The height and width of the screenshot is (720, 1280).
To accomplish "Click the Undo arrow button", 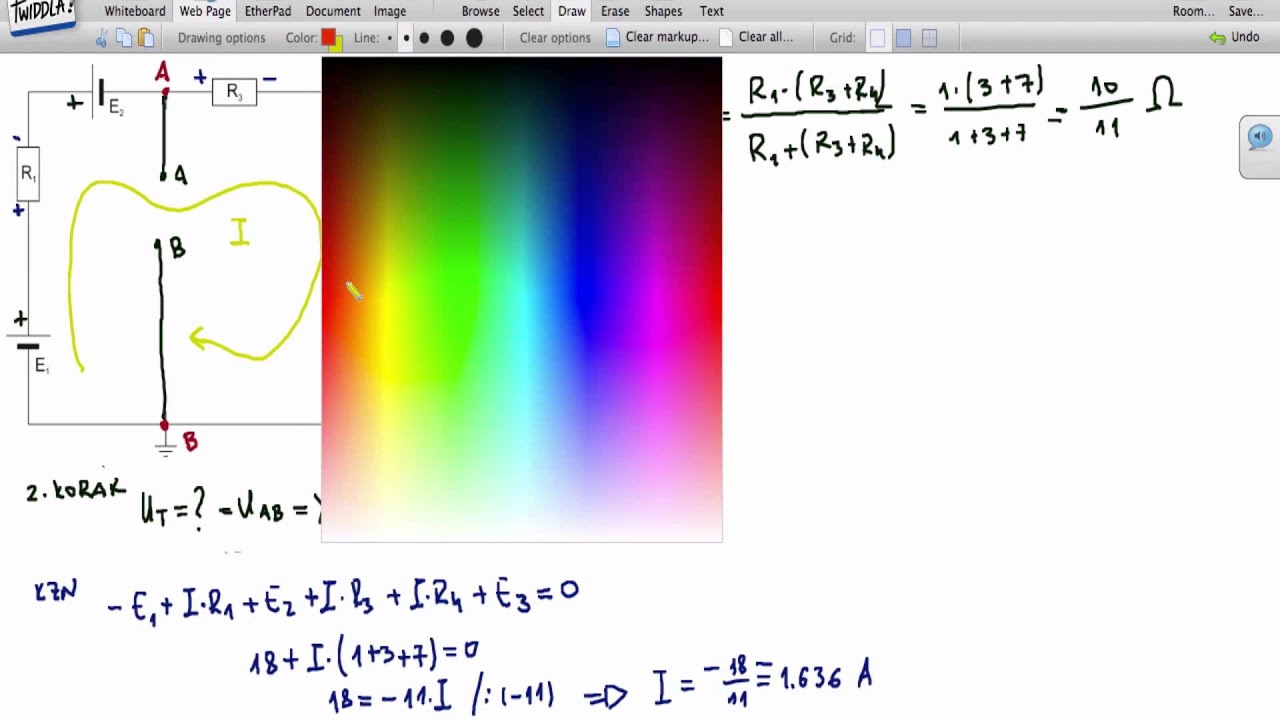I will tap(1234, 37).
